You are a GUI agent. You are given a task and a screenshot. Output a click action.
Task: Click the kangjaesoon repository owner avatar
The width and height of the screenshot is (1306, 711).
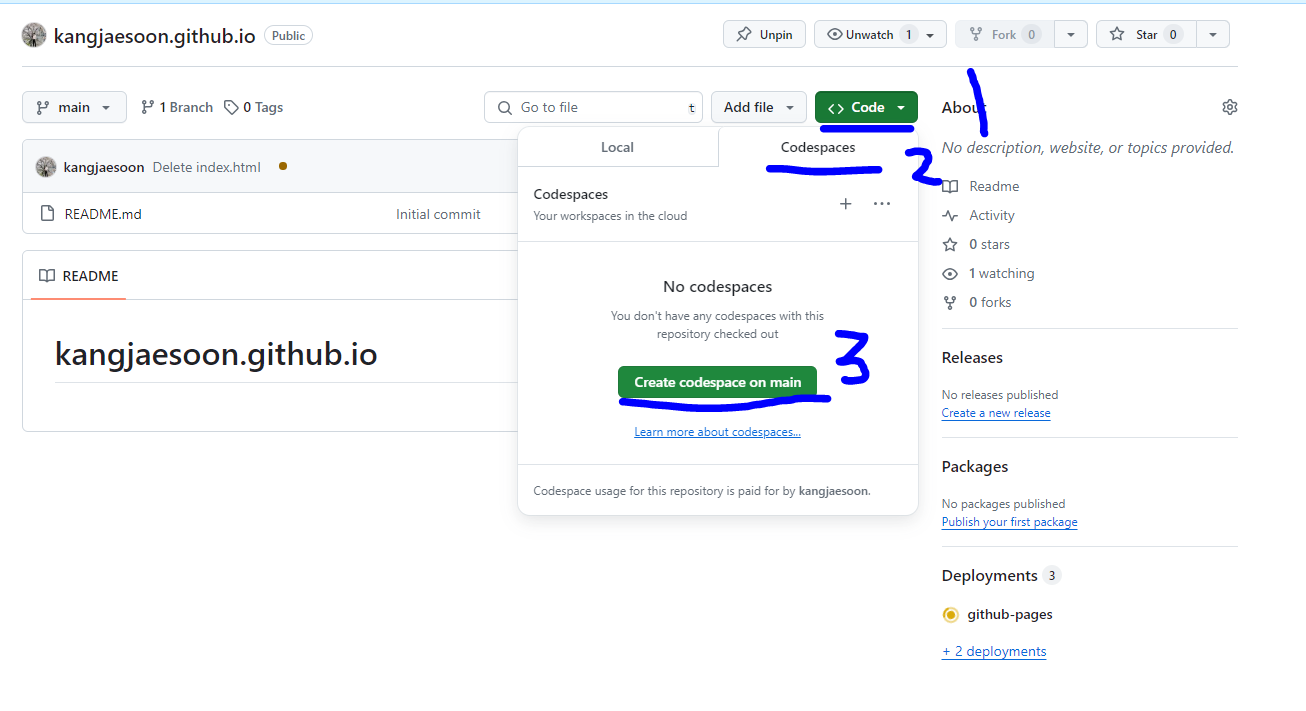pyautogui.click(x=33, y=35)
